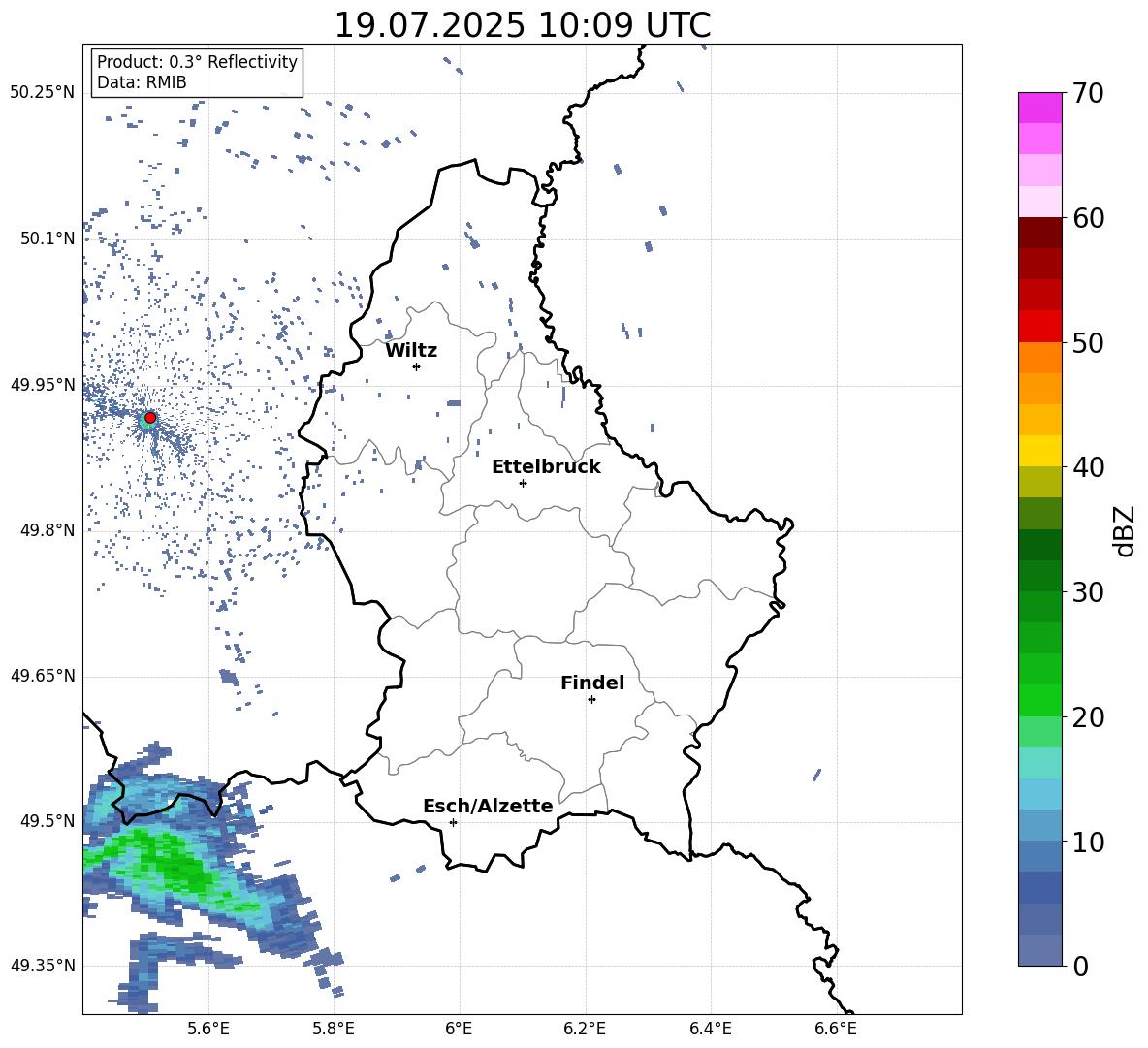Click the 5.8°E longitude label
This screenshot has width=1148, height=1048.
[334, 1029]
